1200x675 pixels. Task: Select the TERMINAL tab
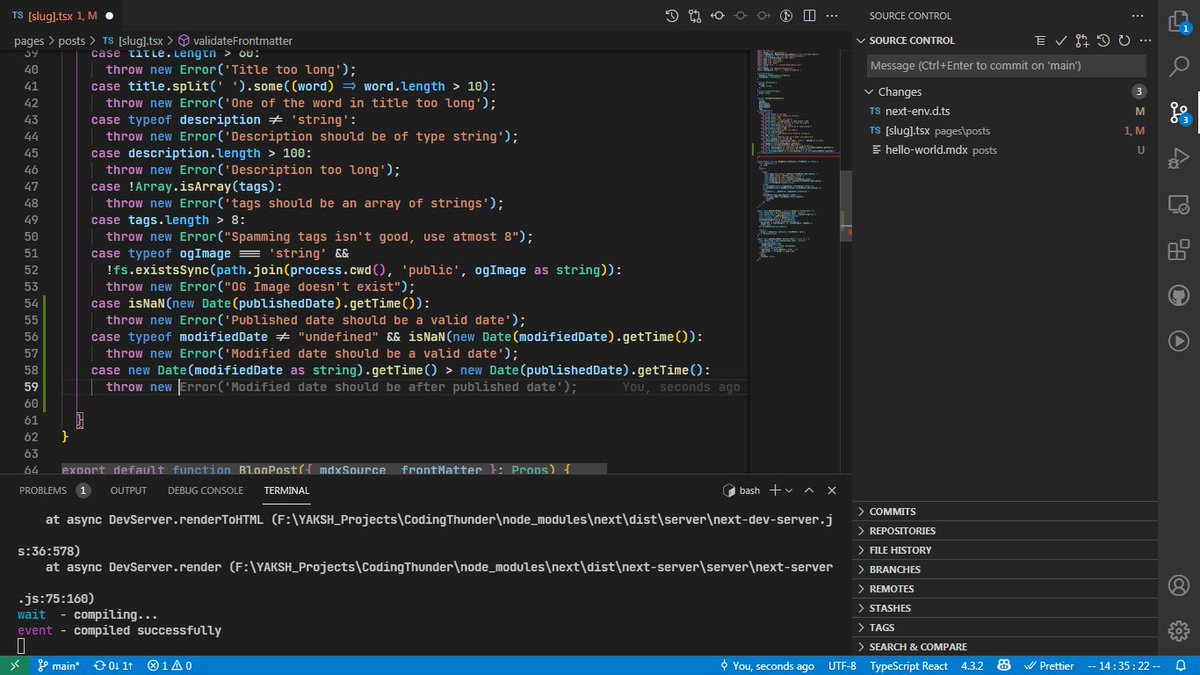tap(287, 490)
